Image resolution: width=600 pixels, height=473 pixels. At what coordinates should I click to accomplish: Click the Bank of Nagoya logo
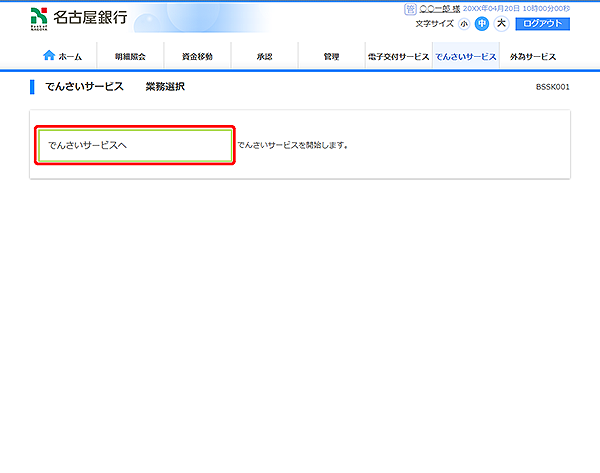pos(80,17)
